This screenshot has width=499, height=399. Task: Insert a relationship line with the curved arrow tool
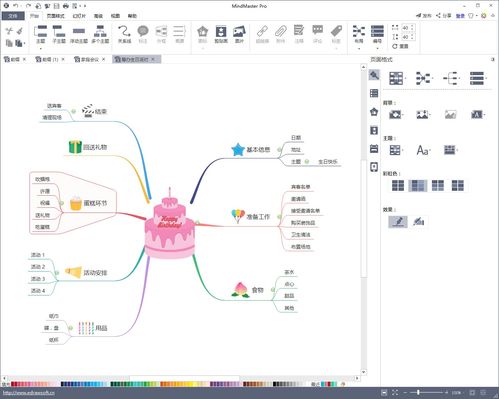point(124,34)
